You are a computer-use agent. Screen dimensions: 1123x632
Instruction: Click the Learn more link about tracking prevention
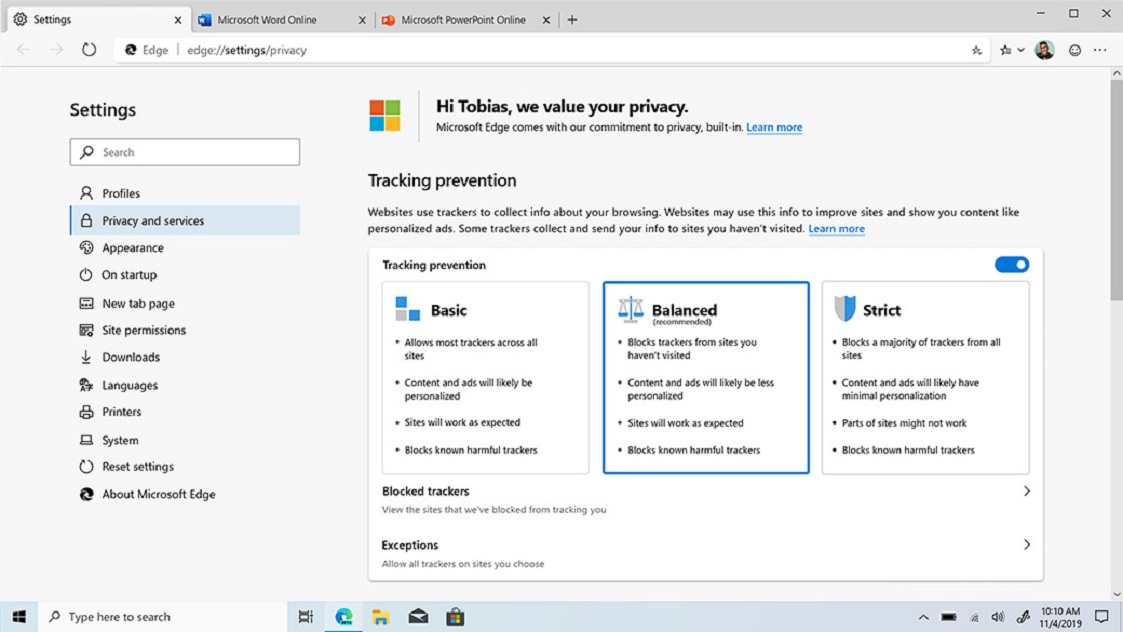(x=837, y=229)
